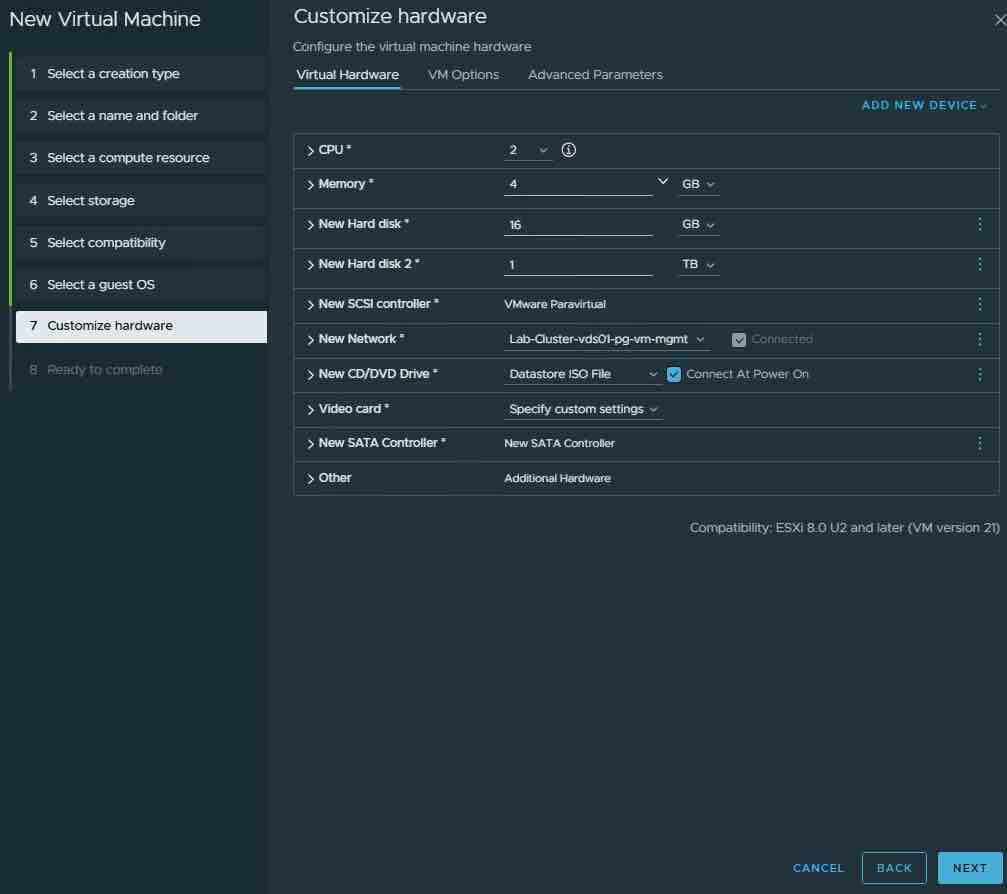This screenshot has height=894, width=1007.
Task: Toggle the network Connected checkbox
Action: click(739, 340)
